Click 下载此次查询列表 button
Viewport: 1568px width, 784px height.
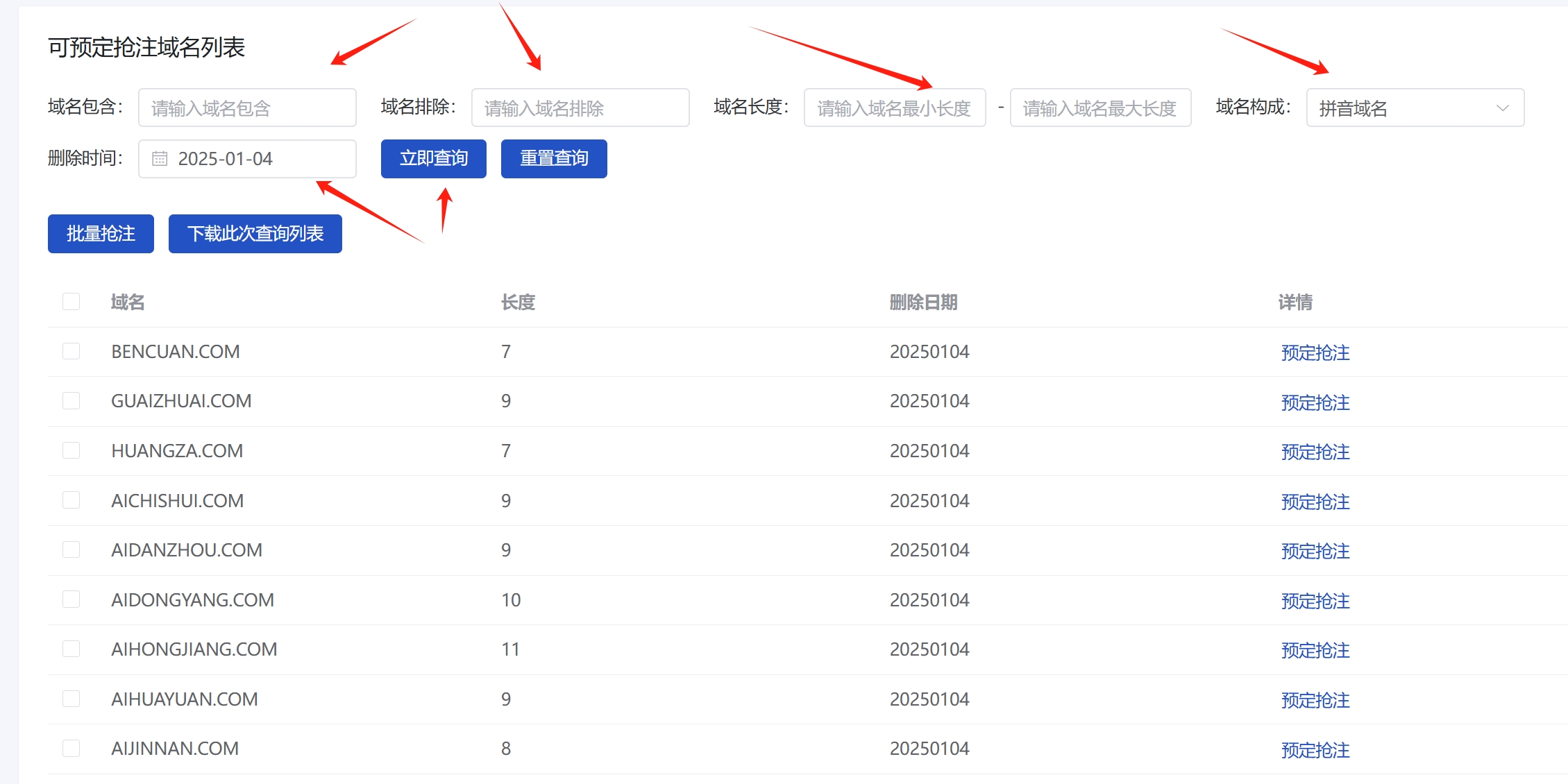[x=255, y=234]
